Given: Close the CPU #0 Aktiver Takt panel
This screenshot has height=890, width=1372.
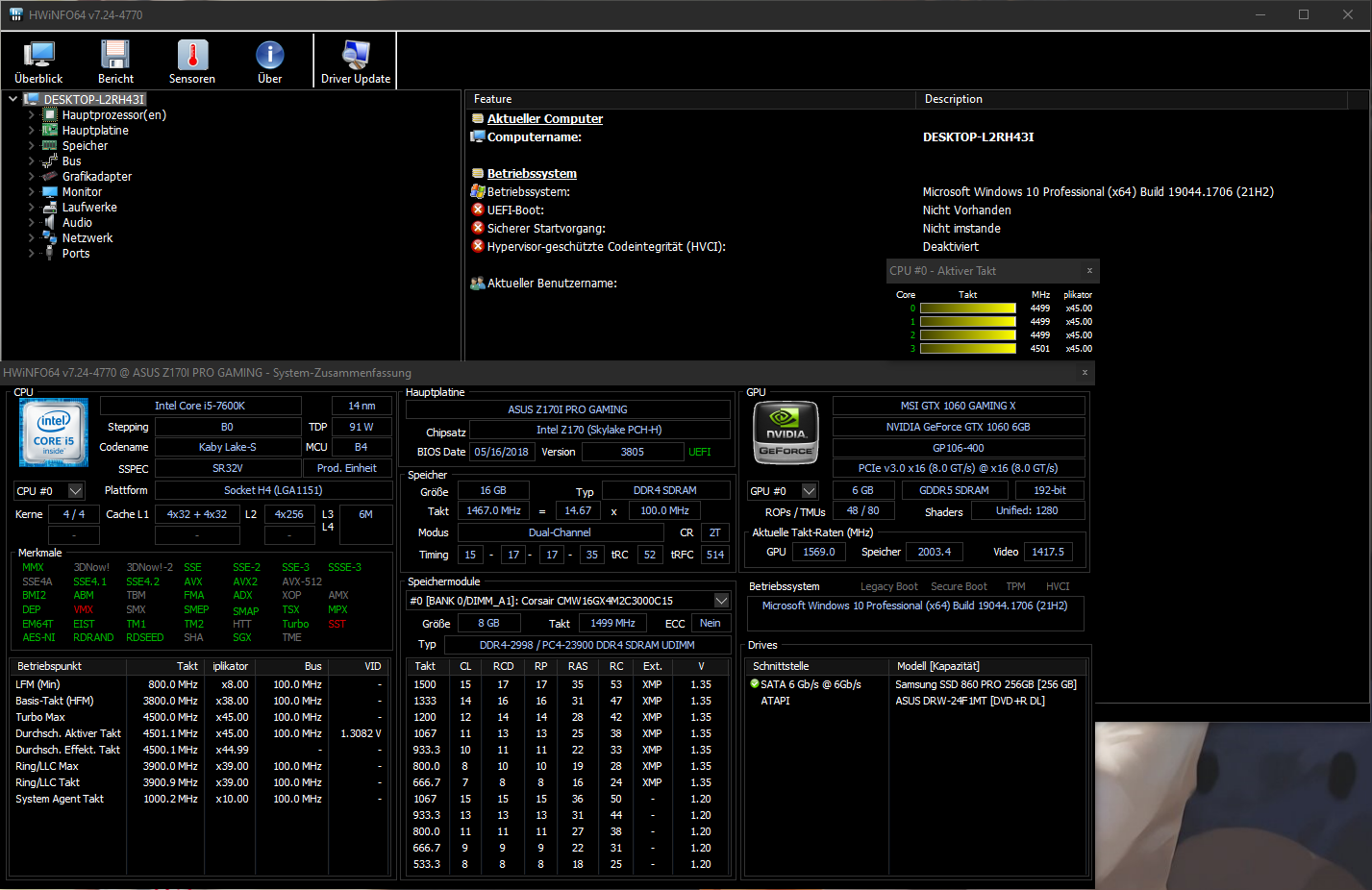Looking at the screenshot, I should point(1089,271).
